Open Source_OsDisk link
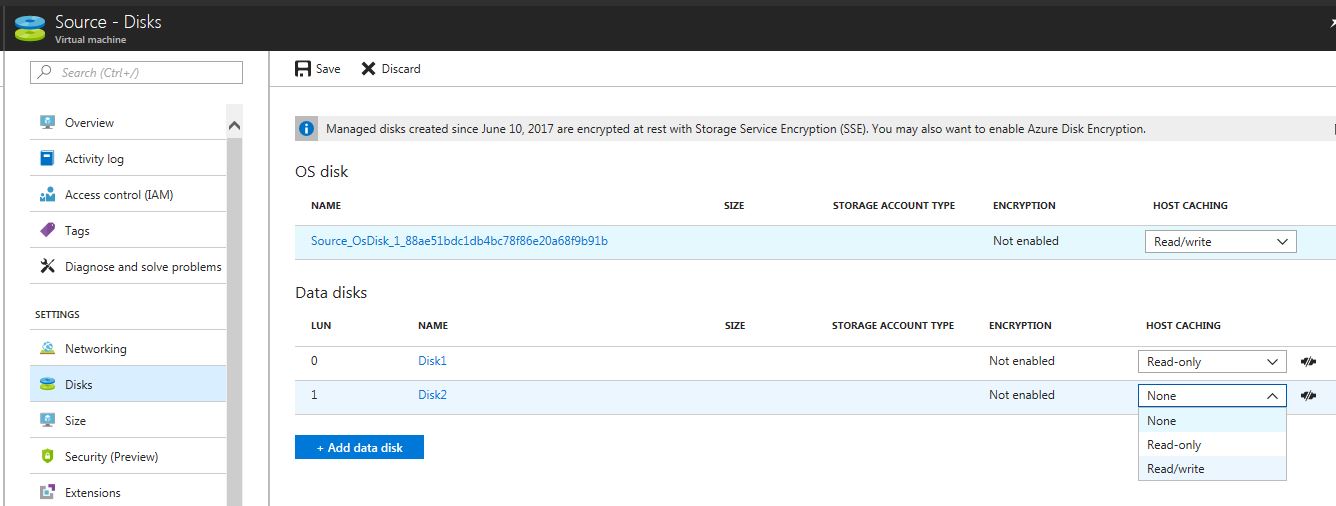 (459, 241)
